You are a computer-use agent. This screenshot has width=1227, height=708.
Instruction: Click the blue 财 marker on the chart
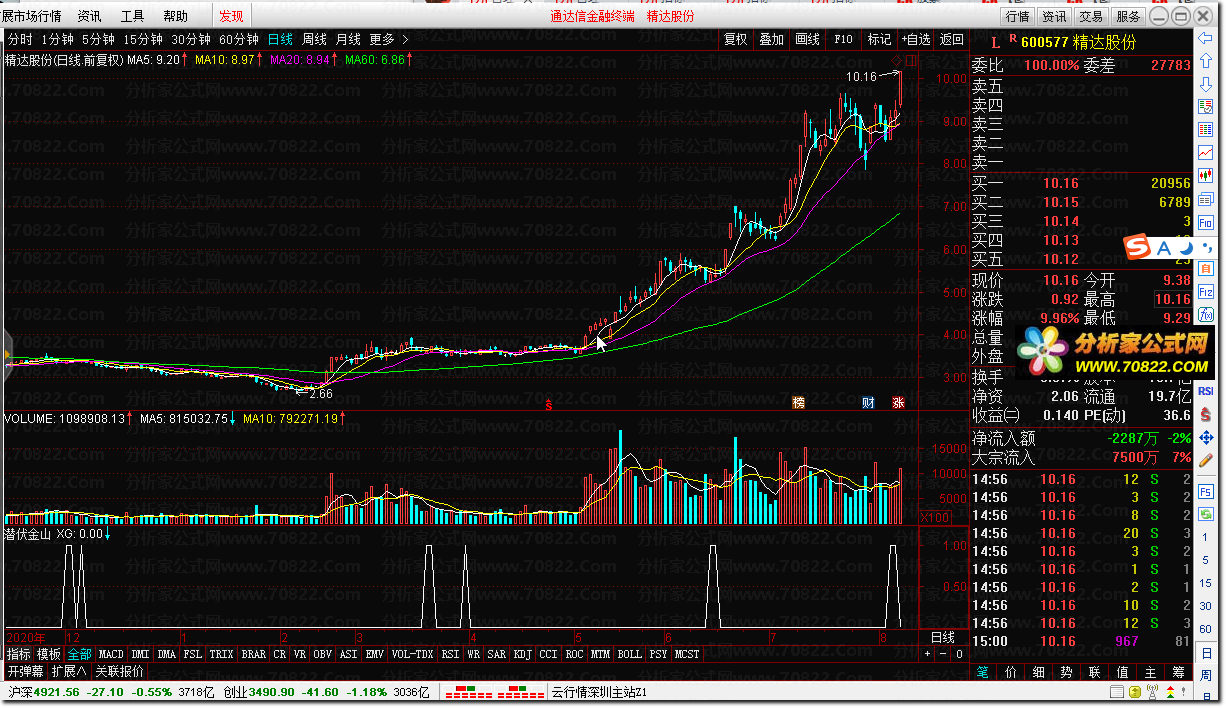click(x=868, y=402)
